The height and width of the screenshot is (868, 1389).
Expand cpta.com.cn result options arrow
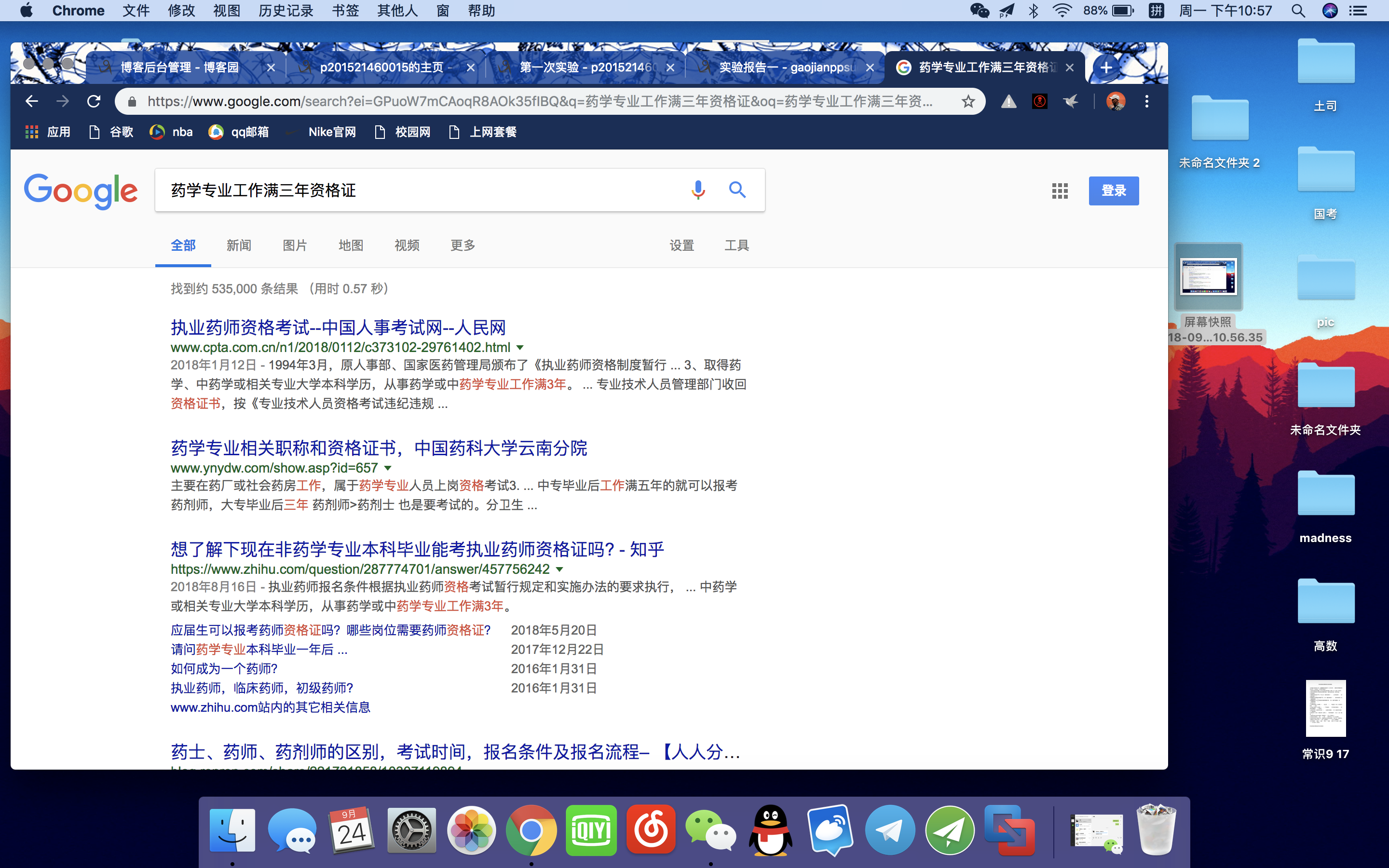520,347
